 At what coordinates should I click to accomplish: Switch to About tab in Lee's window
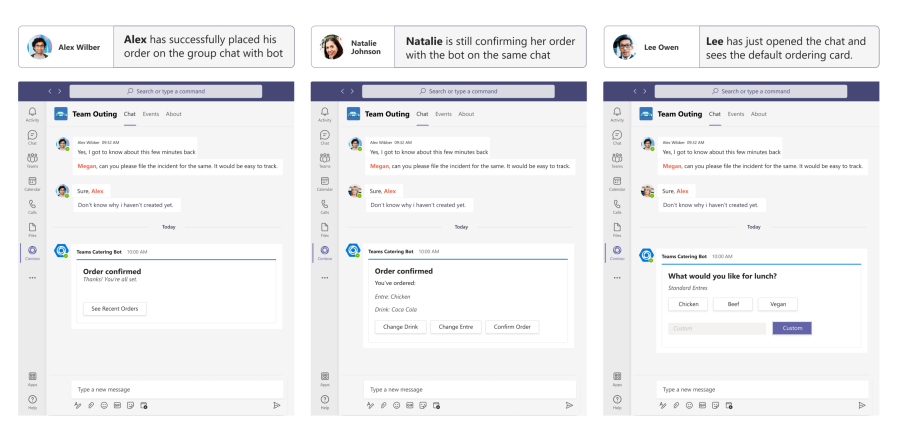point(759,114)
